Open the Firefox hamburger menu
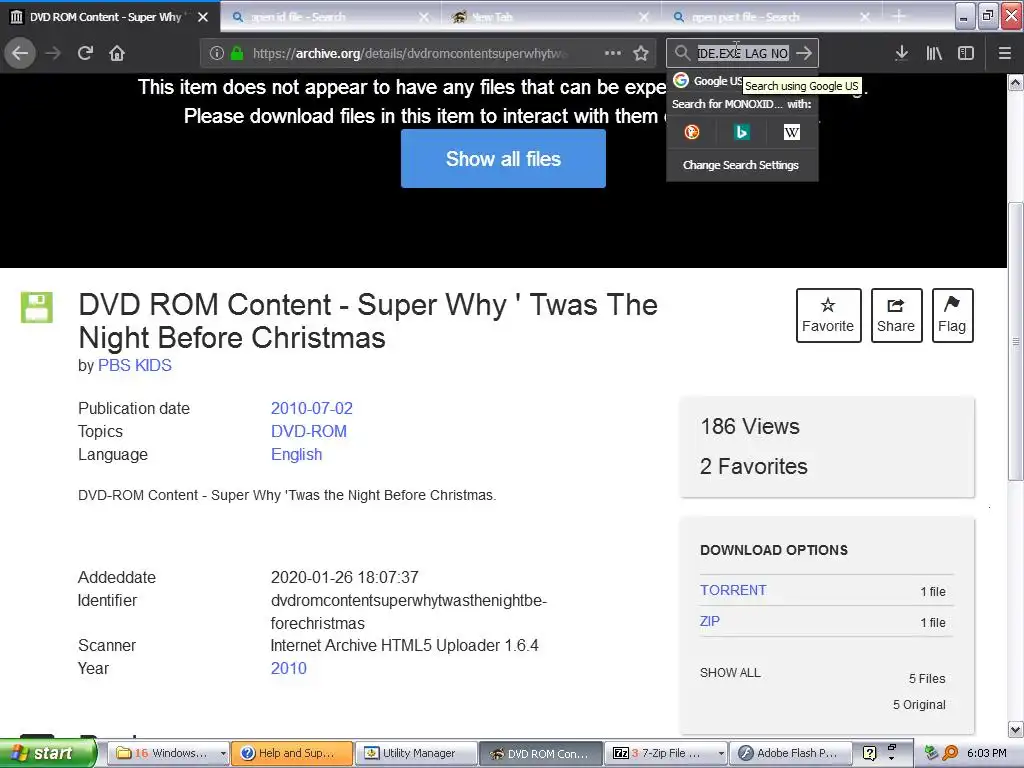1024x768 pixels. click(1005, 53)
